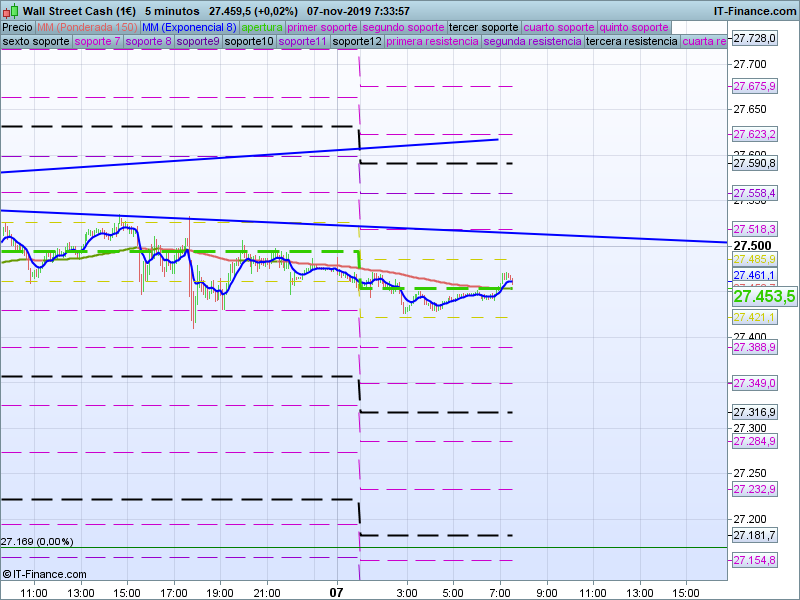The width and height of the screenshot is (800, 600).
Task: Select the sexto soporte indicator label
Action: (36, 42)
